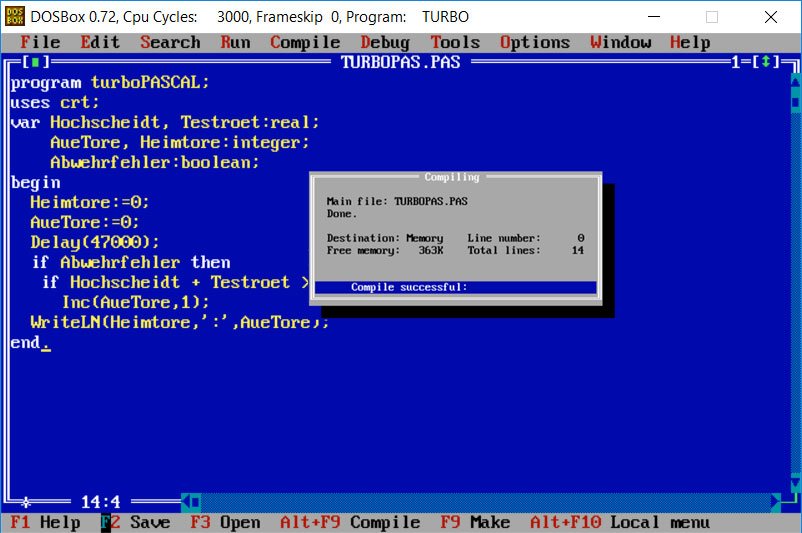
Task: Click 'Line number: 0' value
Action: click(581, 238)
